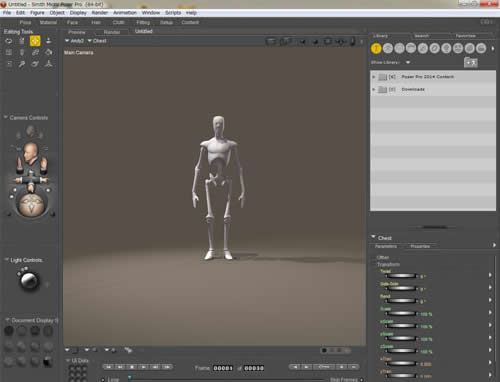
Task: Select the Taper editing tool
Action: [x=22, y=52]
